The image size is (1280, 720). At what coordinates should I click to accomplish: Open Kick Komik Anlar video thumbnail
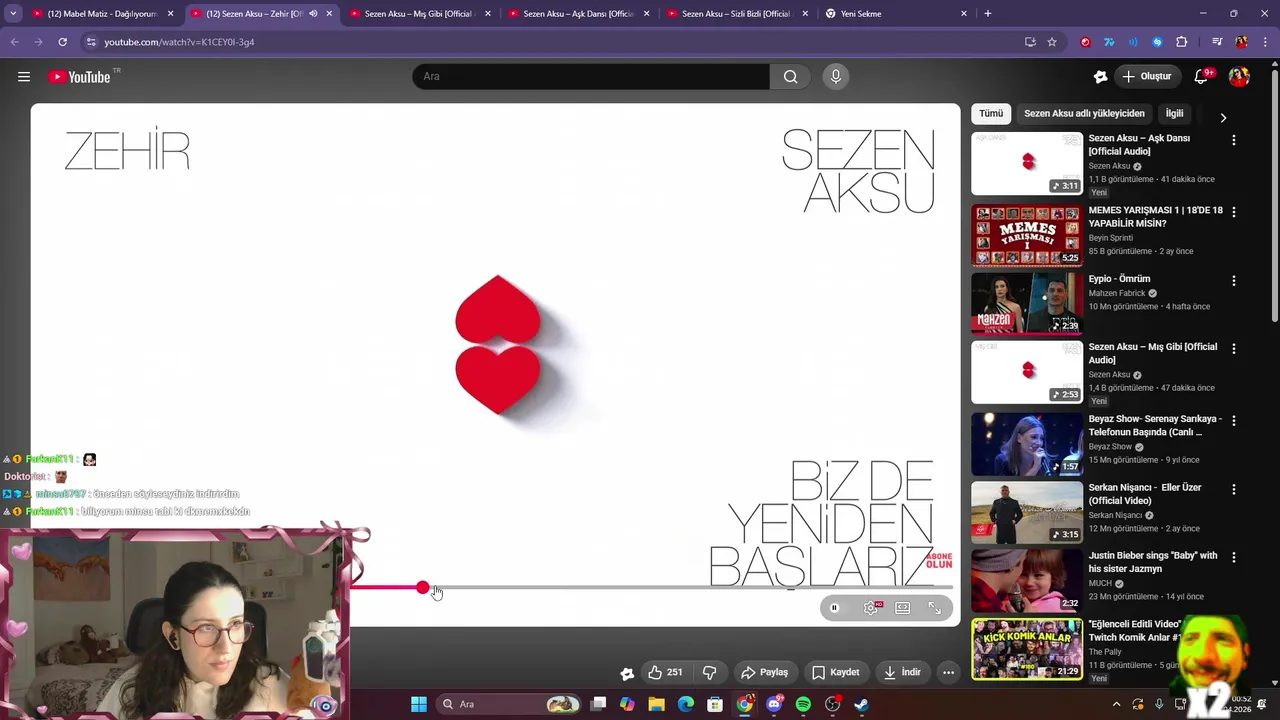[x=1027, y=648]
